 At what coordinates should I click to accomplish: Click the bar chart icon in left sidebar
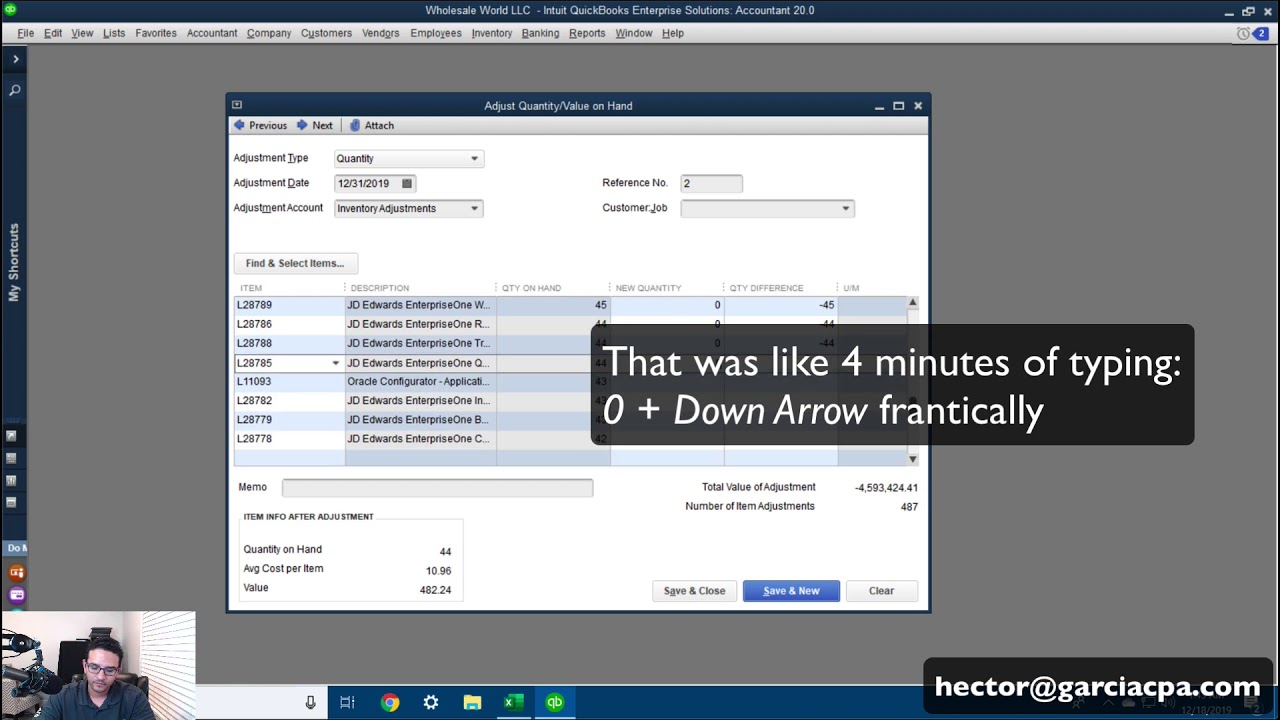click(11, 480)
